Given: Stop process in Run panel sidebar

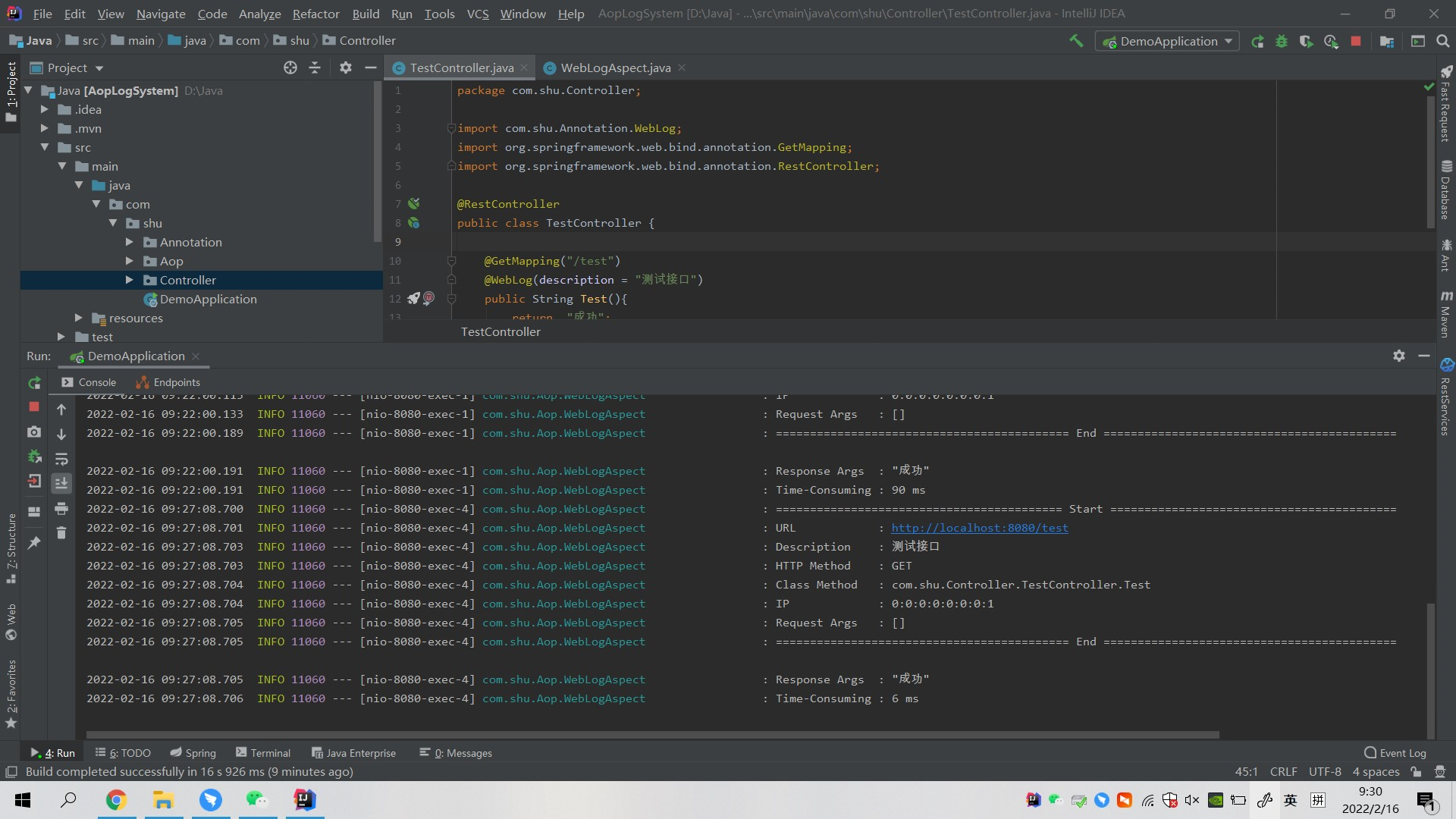Looking at the screenshot, I should pos(34,407).
